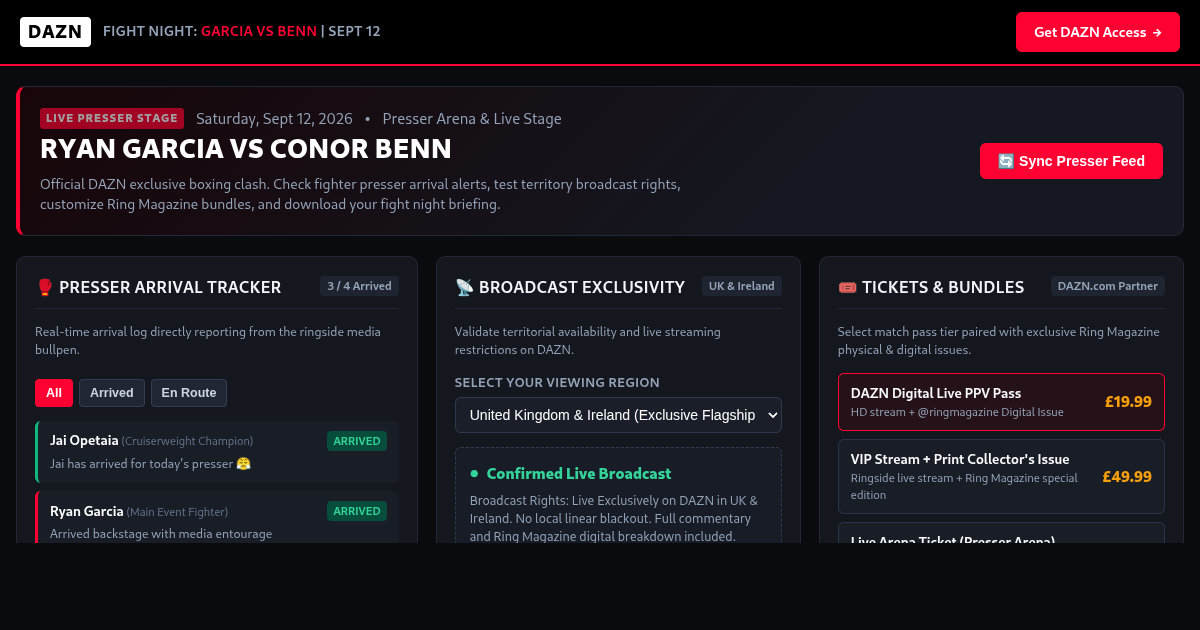Screen dimensions: 1200x630
Task: Click the green dot beside Confirmed Live Broadcast
Action: point(475,474)
